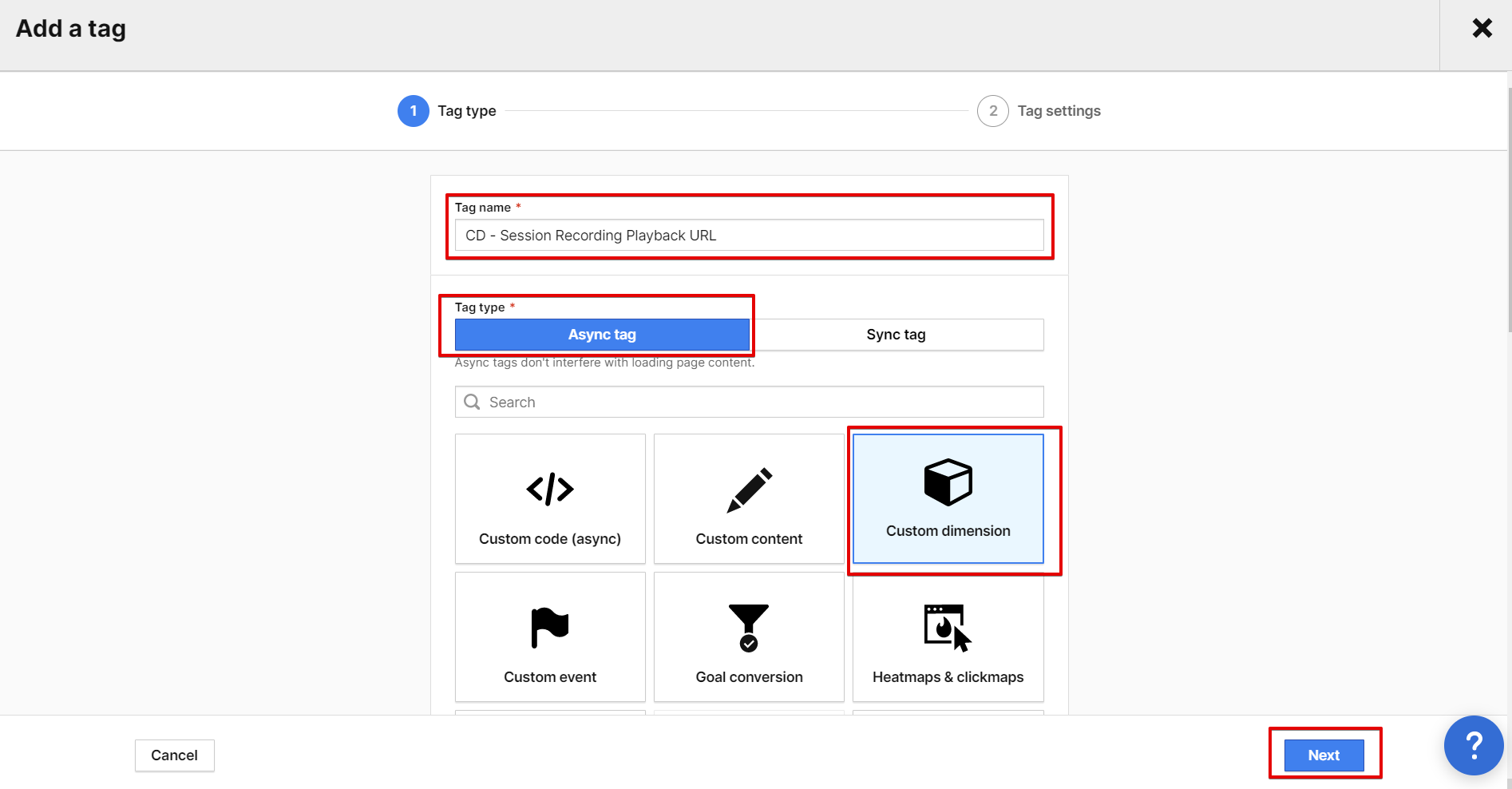Click the search magnifier icon
Screen dimensions: 1512x789
[472, 402]
